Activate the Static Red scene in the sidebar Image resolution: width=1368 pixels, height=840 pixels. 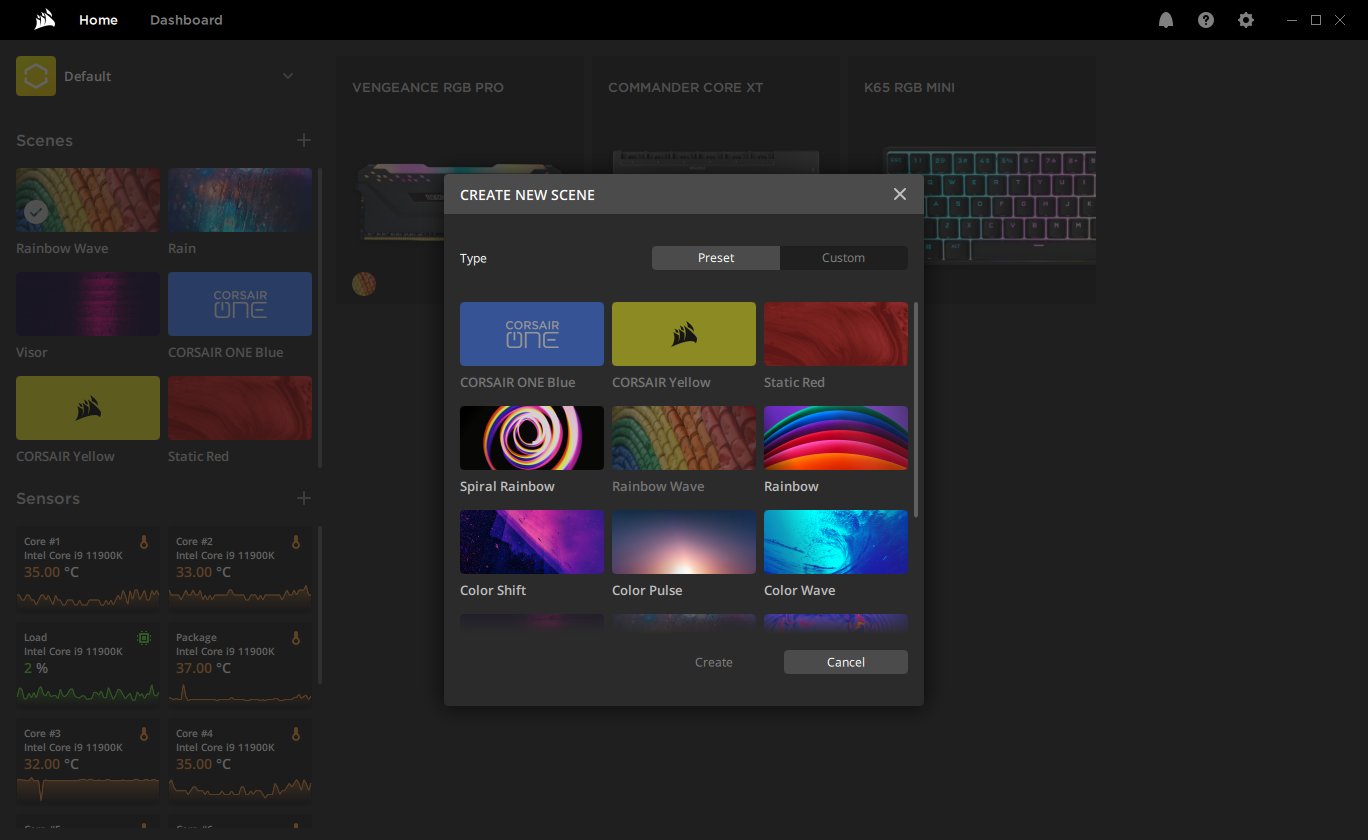pyautogui.click(x=240, y=408)
